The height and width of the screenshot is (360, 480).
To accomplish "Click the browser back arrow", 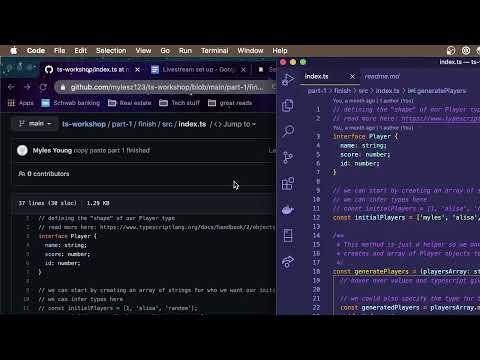I will 11,87.
